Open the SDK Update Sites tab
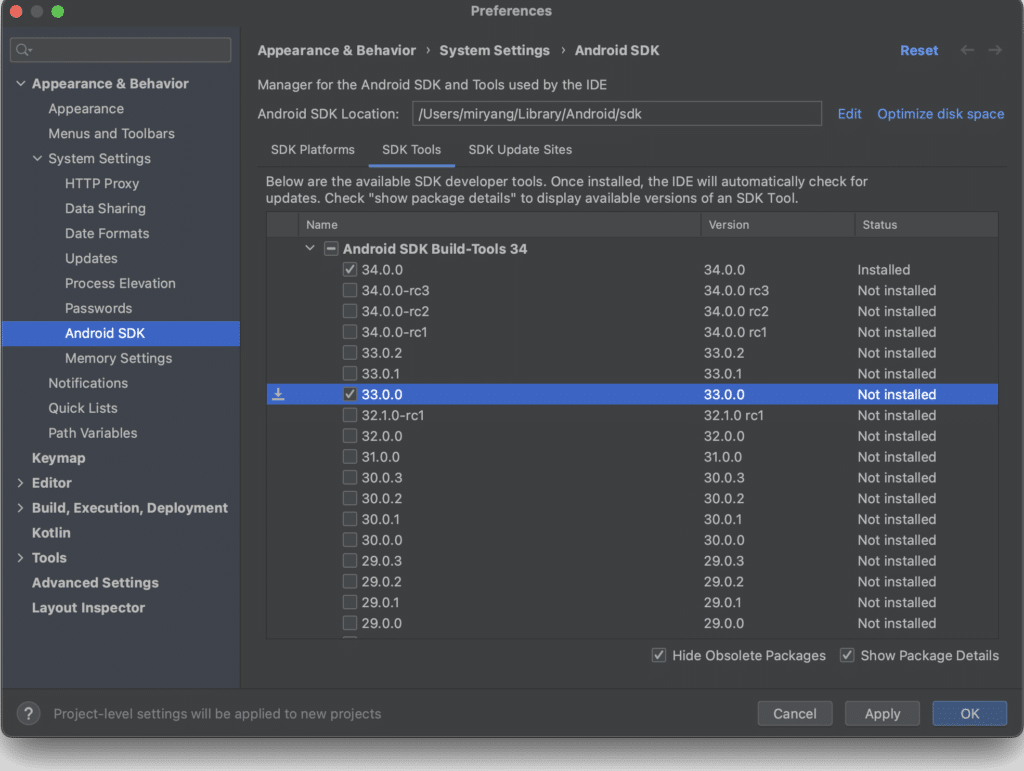The width and height of the screenshot is (1024, 771). click(x=520, y=149)
